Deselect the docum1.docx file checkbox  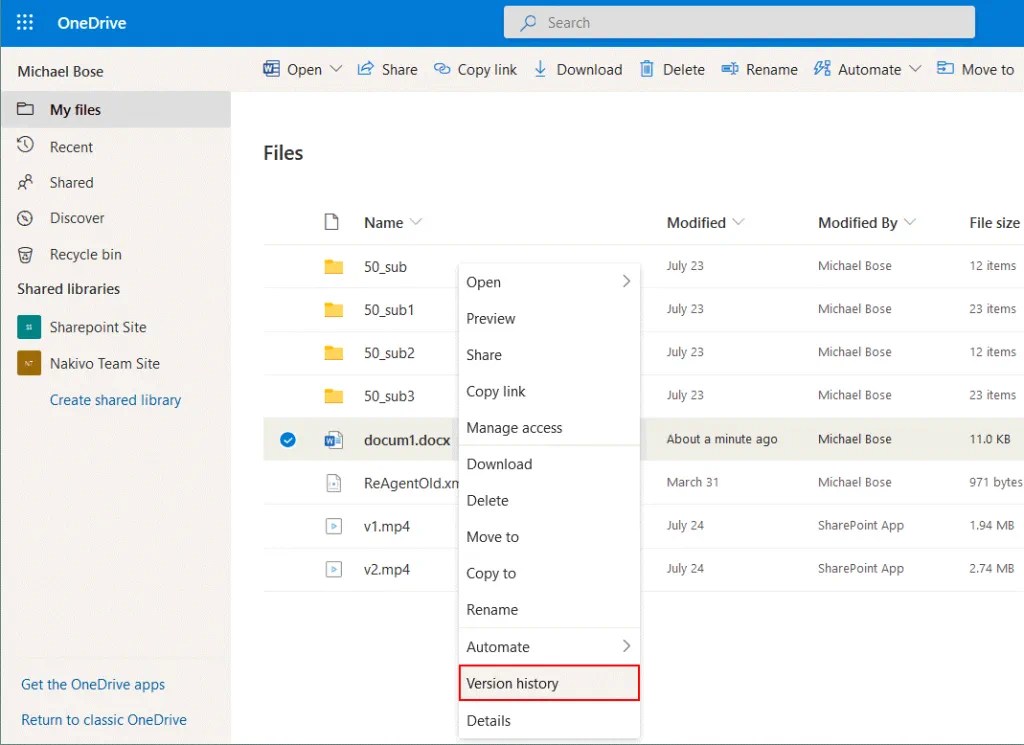[x=288, y=439]
